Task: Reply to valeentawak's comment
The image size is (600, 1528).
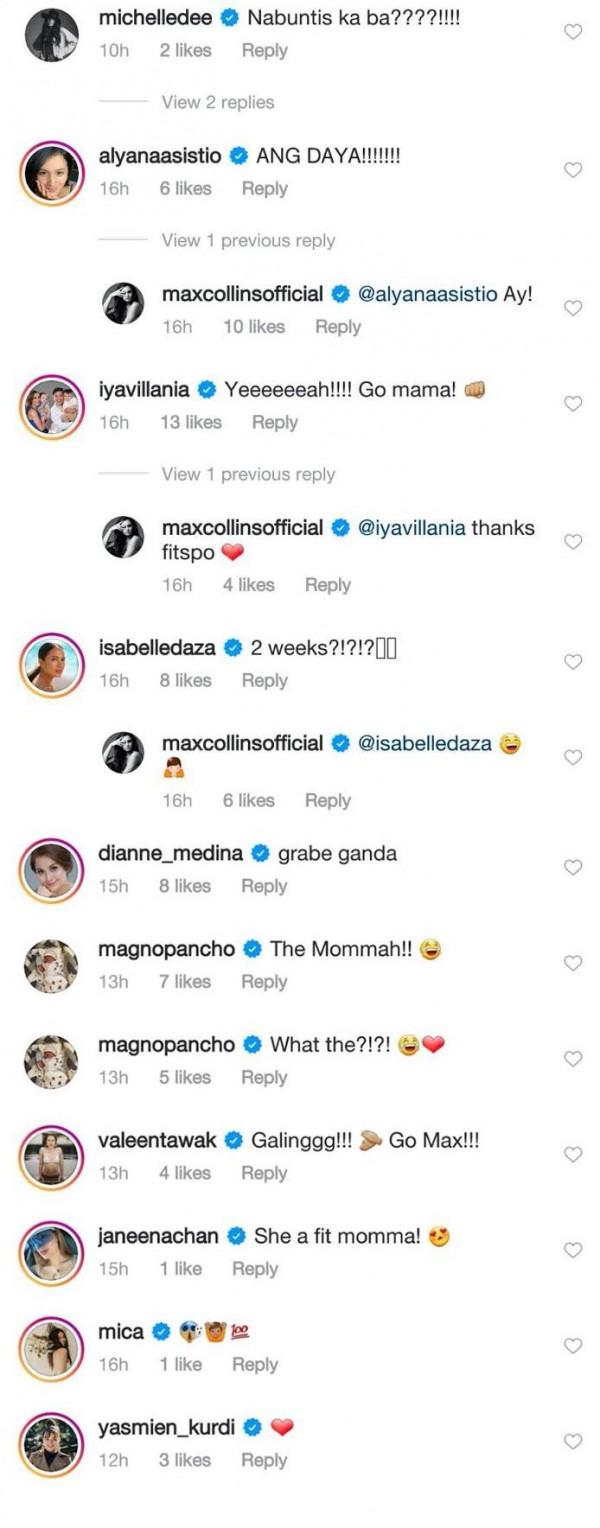Action: pyautogui.click(x=264, y=1173)
